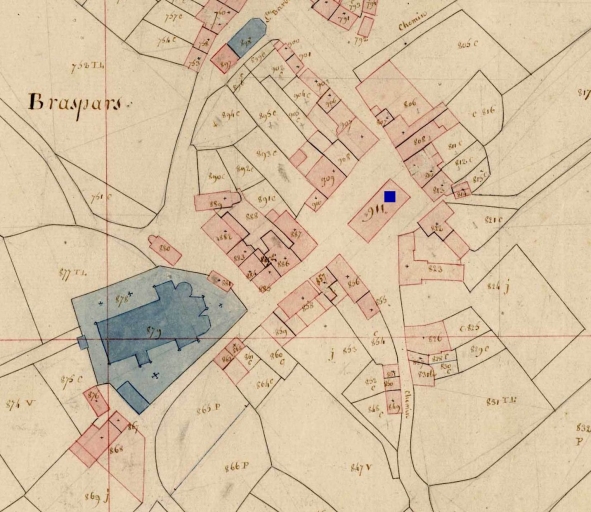Select field parcel 847 V

tap(361, 468)
